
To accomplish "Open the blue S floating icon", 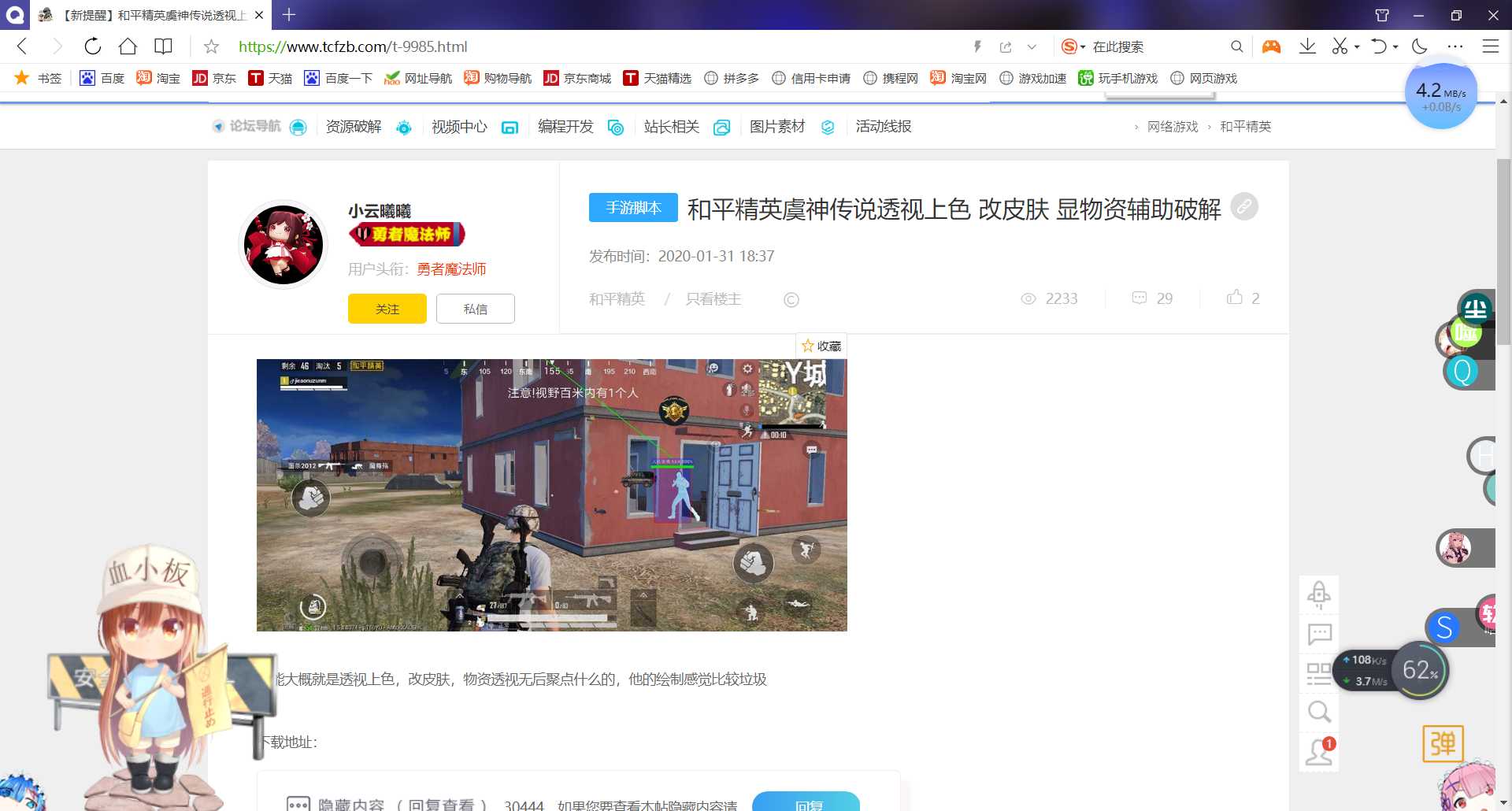I will 1443,628.
